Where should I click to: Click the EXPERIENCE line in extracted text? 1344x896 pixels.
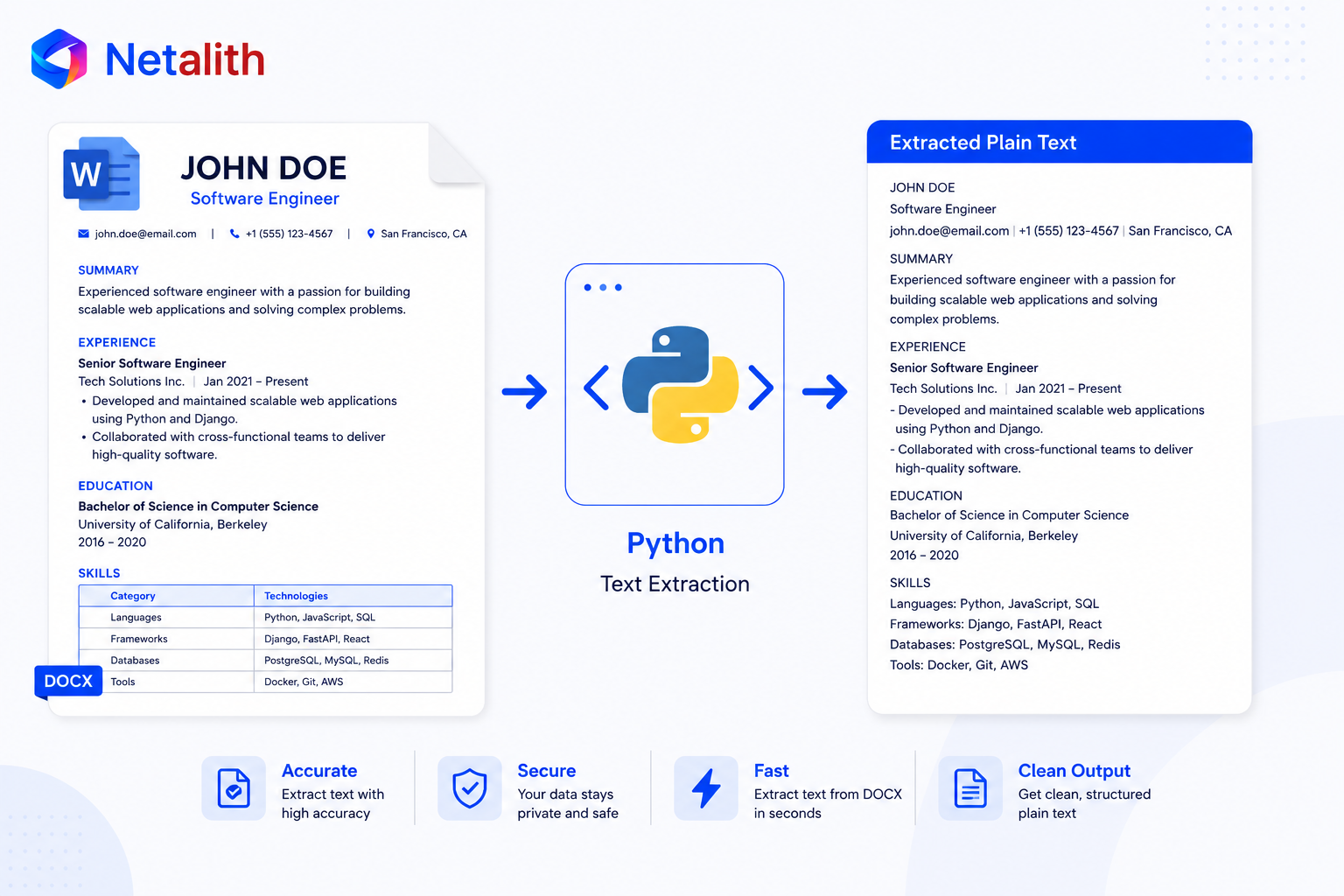coord(927,346)
